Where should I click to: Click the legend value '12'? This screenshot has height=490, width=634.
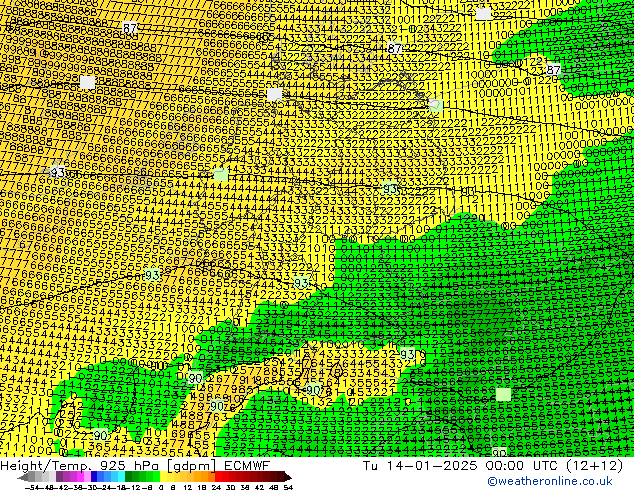click(x=188, y=487)
